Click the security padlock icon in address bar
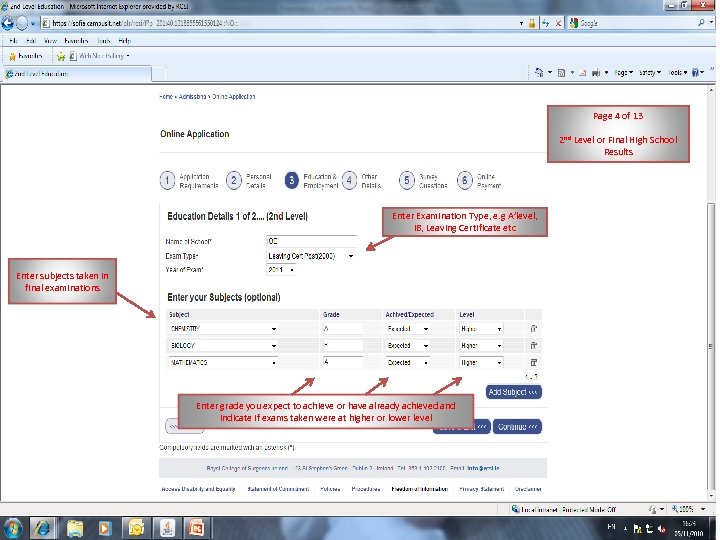This screenshot has height=540, width=720. point(532,23)
